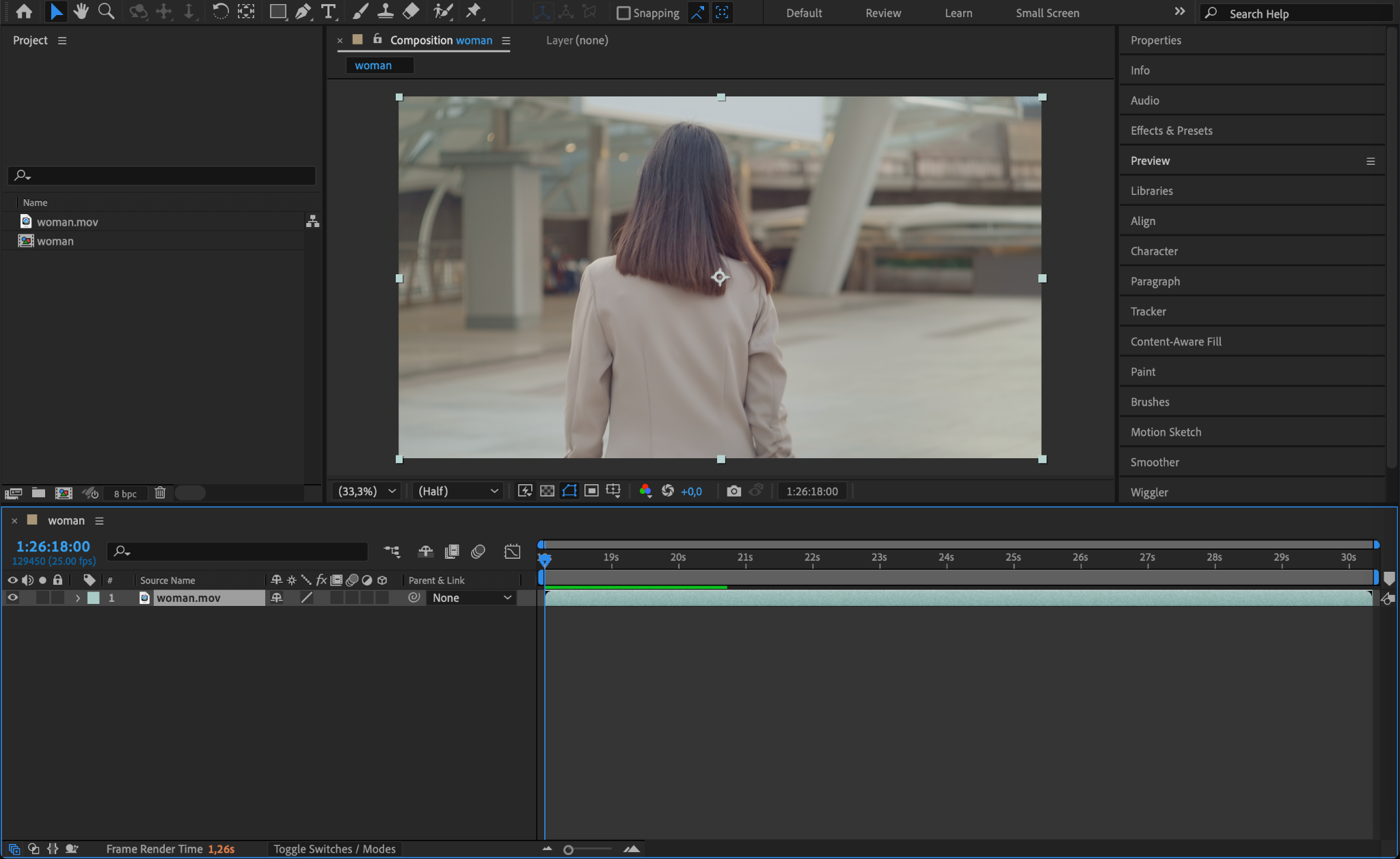The width and height of the screenshot is (1400, 859).
Task: Hide woman.mov layer with eye toggle
Action: coord(12,598)
